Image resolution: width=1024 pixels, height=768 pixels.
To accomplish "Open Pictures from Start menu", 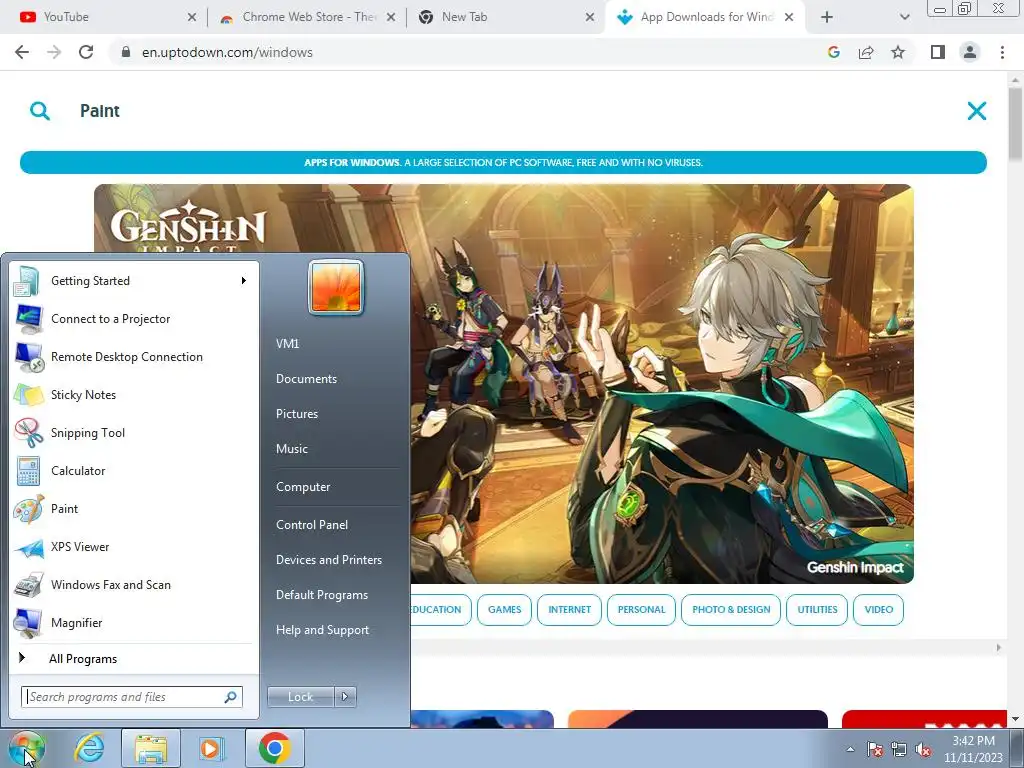I will (296, 414).
